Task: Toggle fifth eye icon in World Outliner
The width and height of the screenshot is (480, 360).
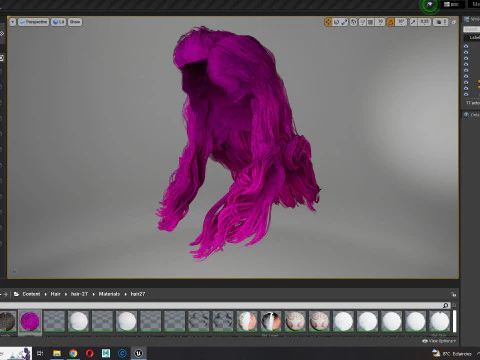Action: (x=466, y=70)
